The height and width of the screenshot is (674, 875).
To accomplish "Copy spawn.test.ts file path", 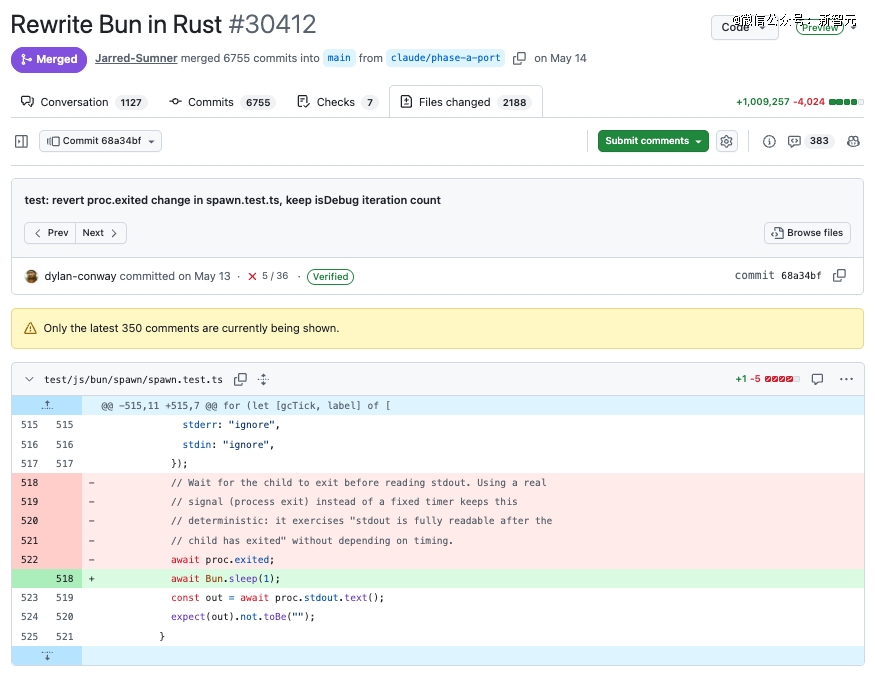I will coord(241,379).
